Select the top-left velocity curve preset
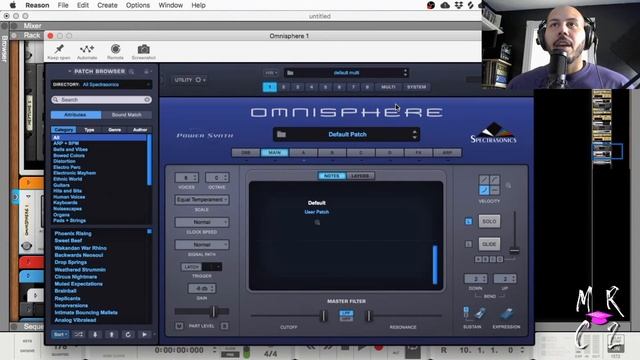The height and width of the screenshot is (360, 640). [484, 180]
